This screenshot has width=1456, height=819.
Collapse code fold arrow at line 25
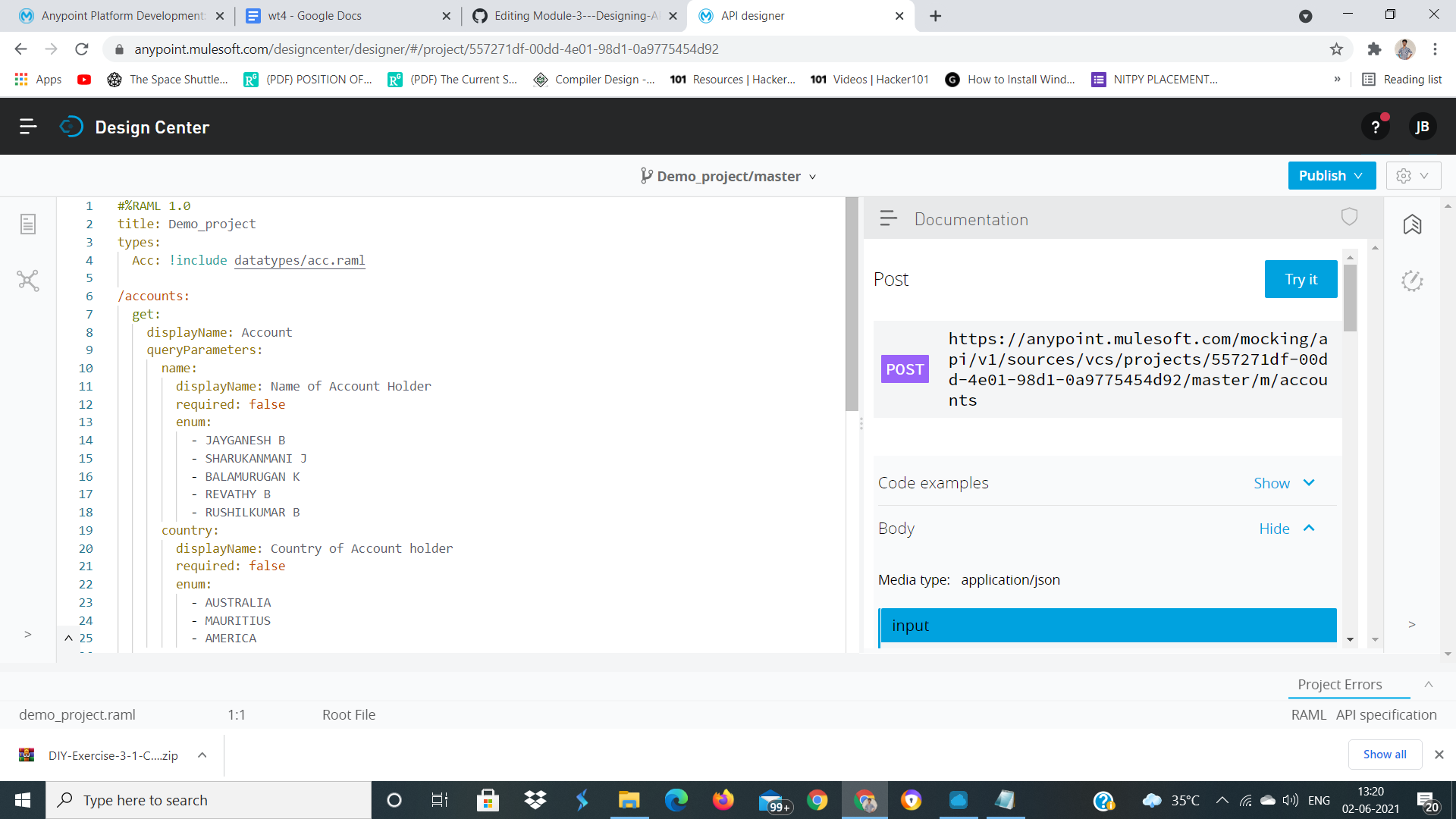click(x=68, y=639)
